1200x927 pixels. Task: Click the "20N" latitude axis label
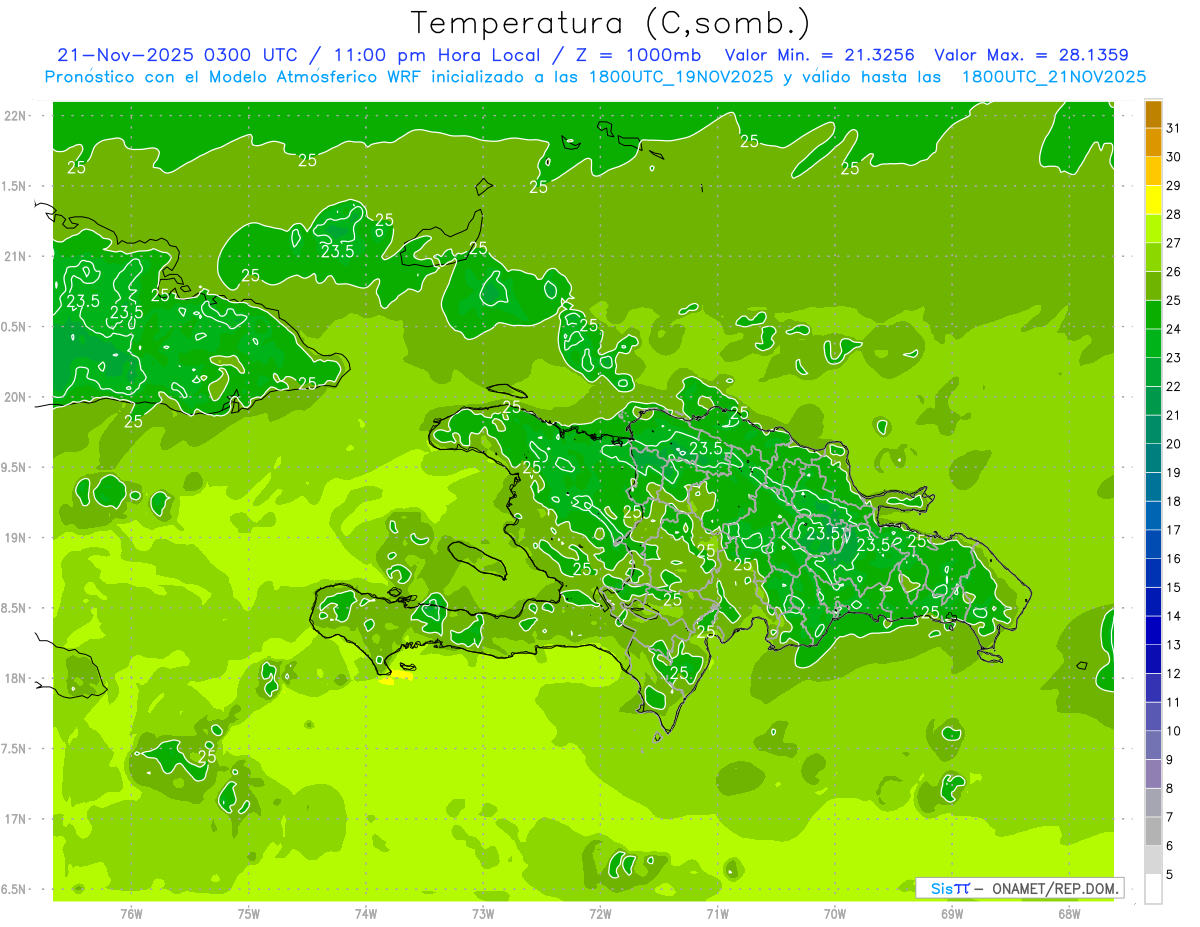coord(16,397)
